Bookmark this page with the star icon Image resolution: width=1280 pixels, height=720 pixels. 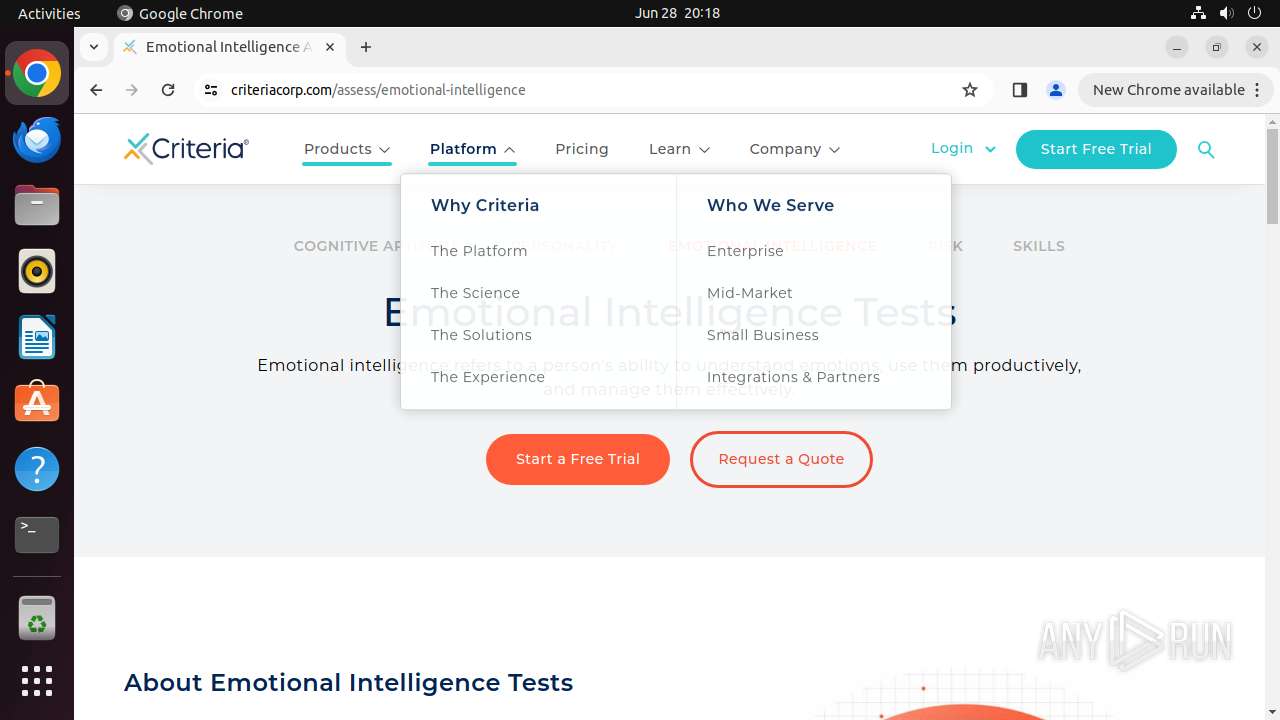970,90
